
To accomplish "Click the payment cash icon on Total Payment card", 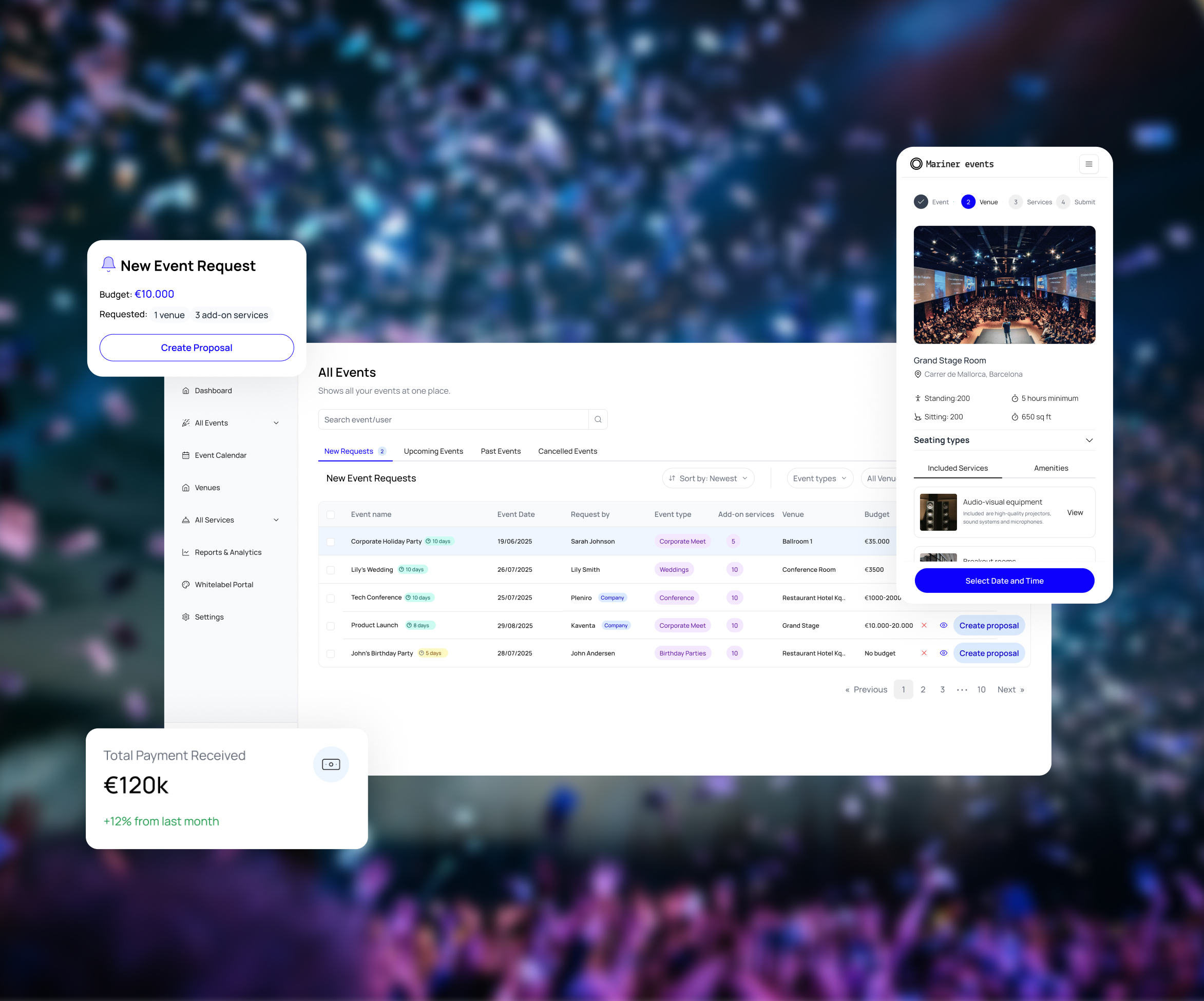I will pos(331,764).
